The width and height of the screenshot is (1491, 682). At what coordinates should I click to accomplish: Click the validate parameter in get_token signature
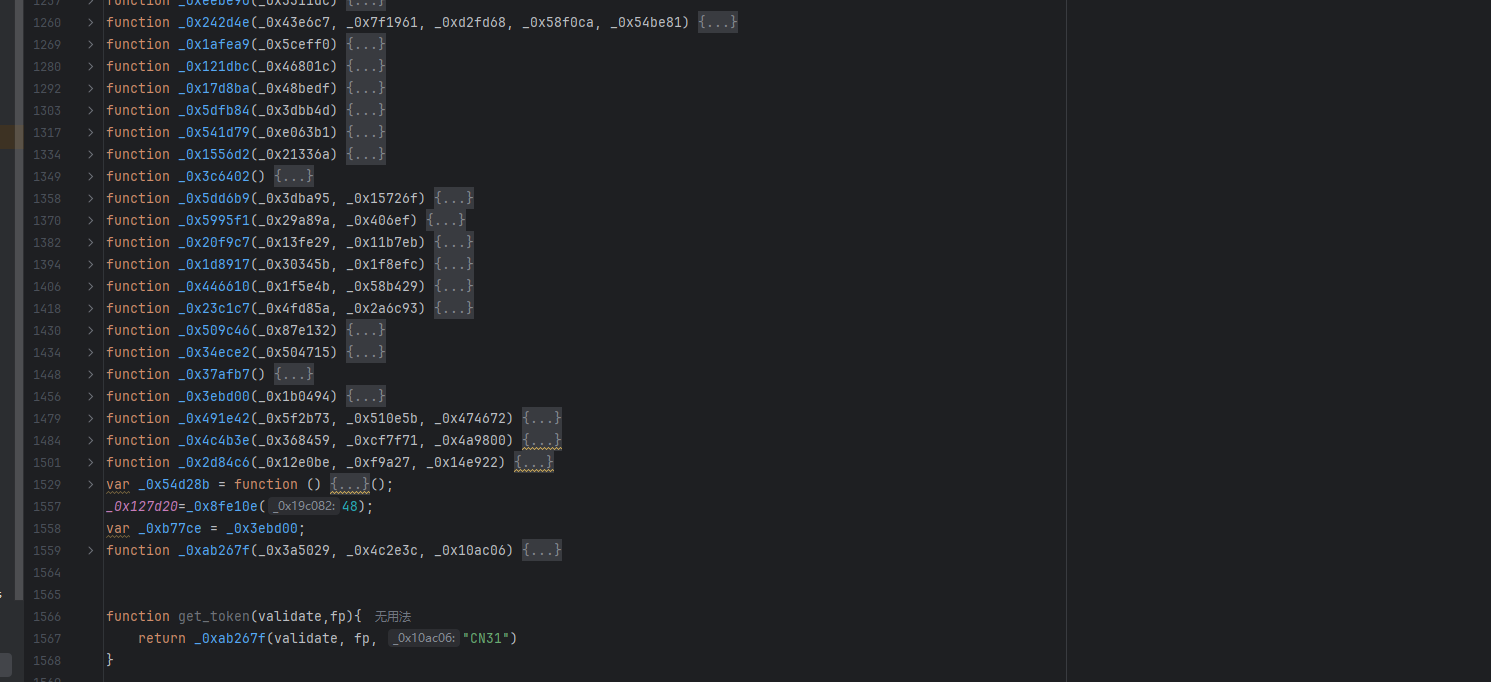(290, 616)
